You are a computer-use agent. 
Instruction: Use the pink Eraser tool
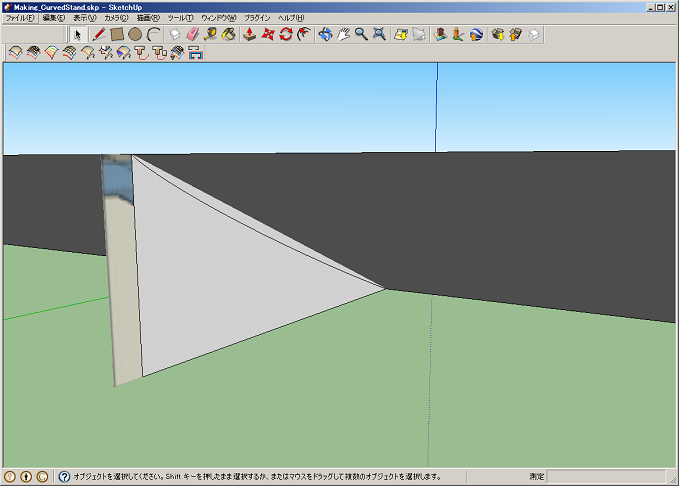[193, 34]
